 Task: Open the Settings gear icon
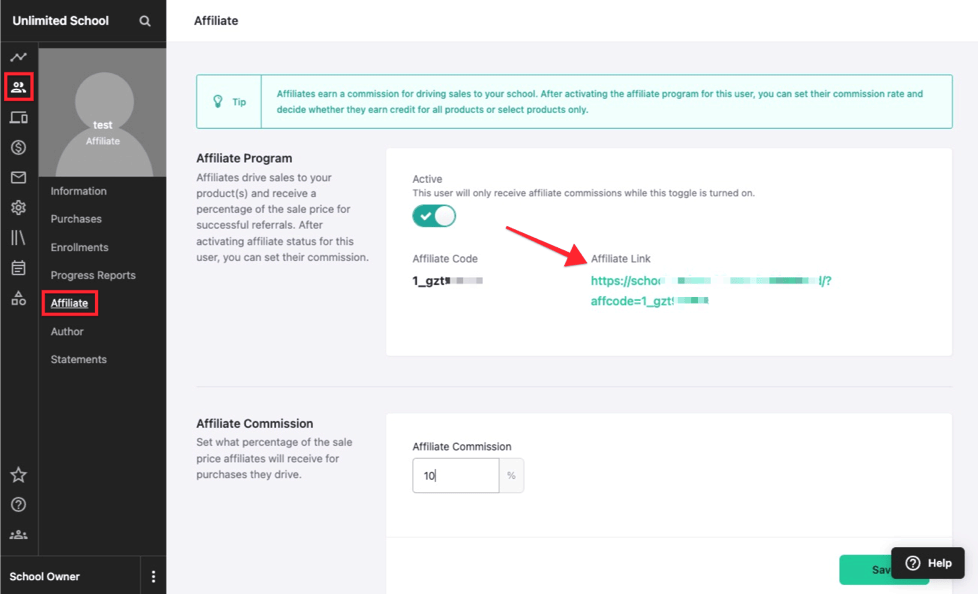[18, 207]
